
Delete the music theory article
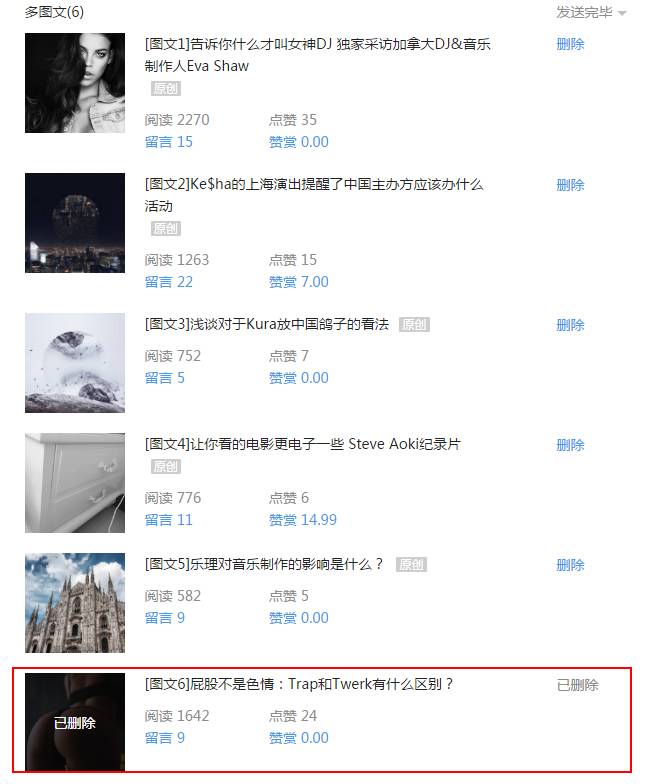[570, 565]
